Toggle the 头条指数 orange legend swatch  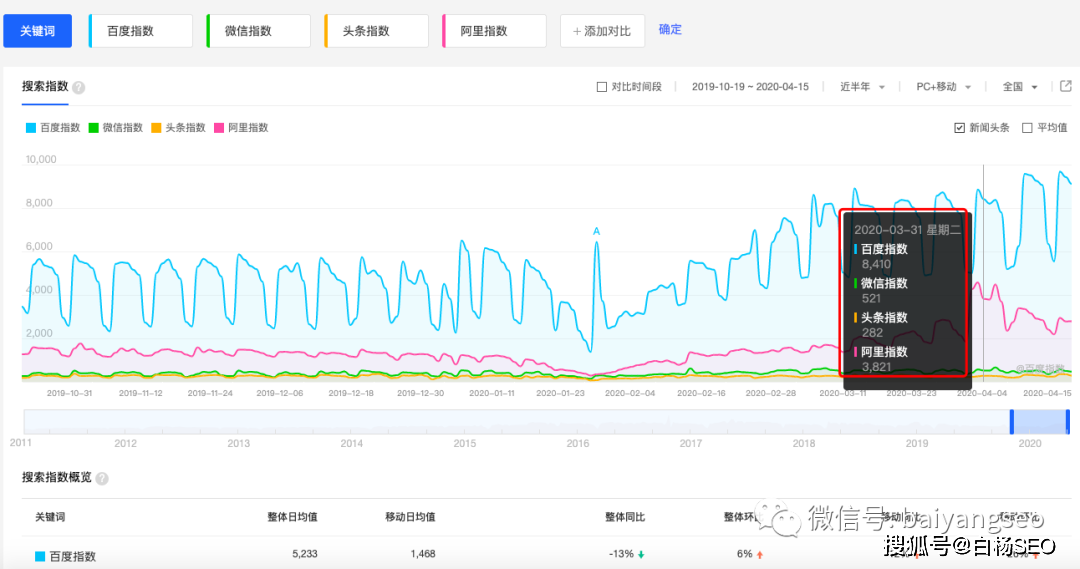(156, 127)
